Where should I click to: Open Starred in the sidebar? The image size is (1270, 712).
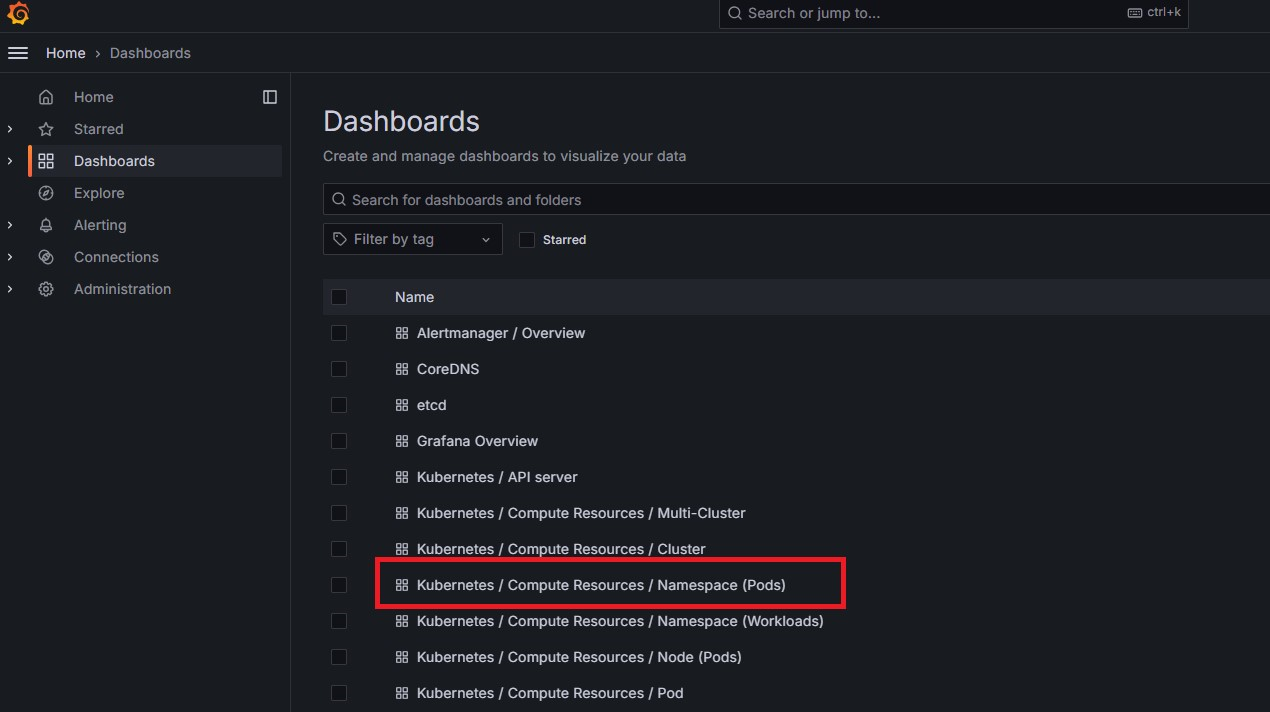98,129
